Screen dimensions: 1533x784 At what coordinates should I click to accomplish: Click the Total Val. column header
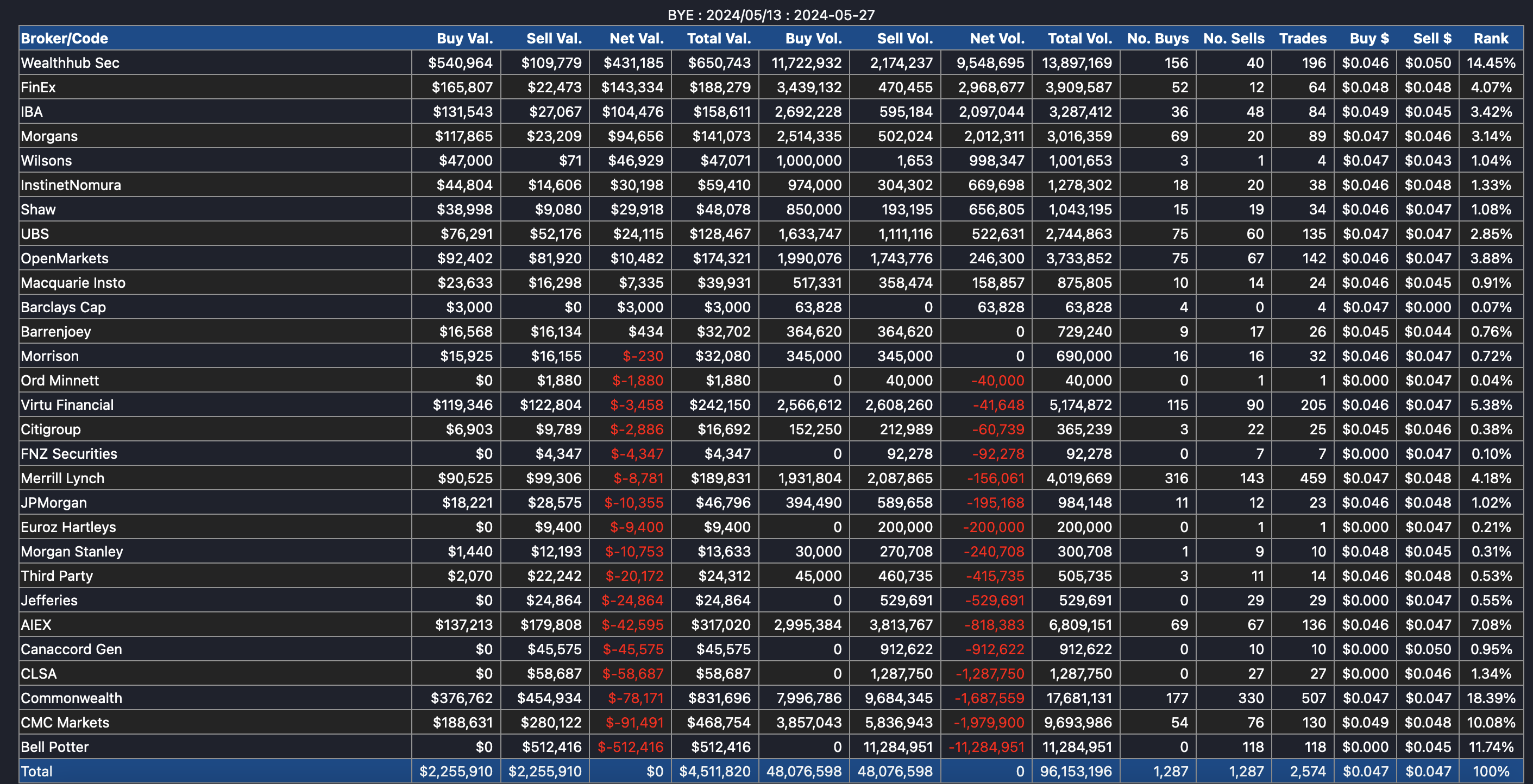pos(718,39)
